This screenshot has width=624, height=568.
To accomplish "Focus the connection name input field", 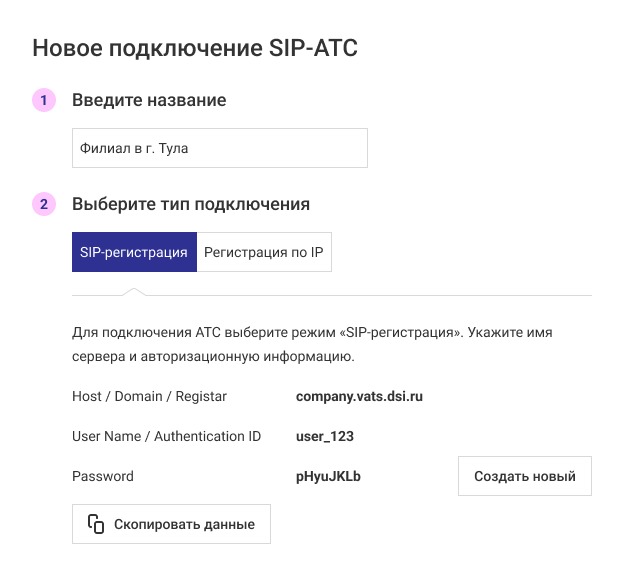I will (x=220, y=148).
